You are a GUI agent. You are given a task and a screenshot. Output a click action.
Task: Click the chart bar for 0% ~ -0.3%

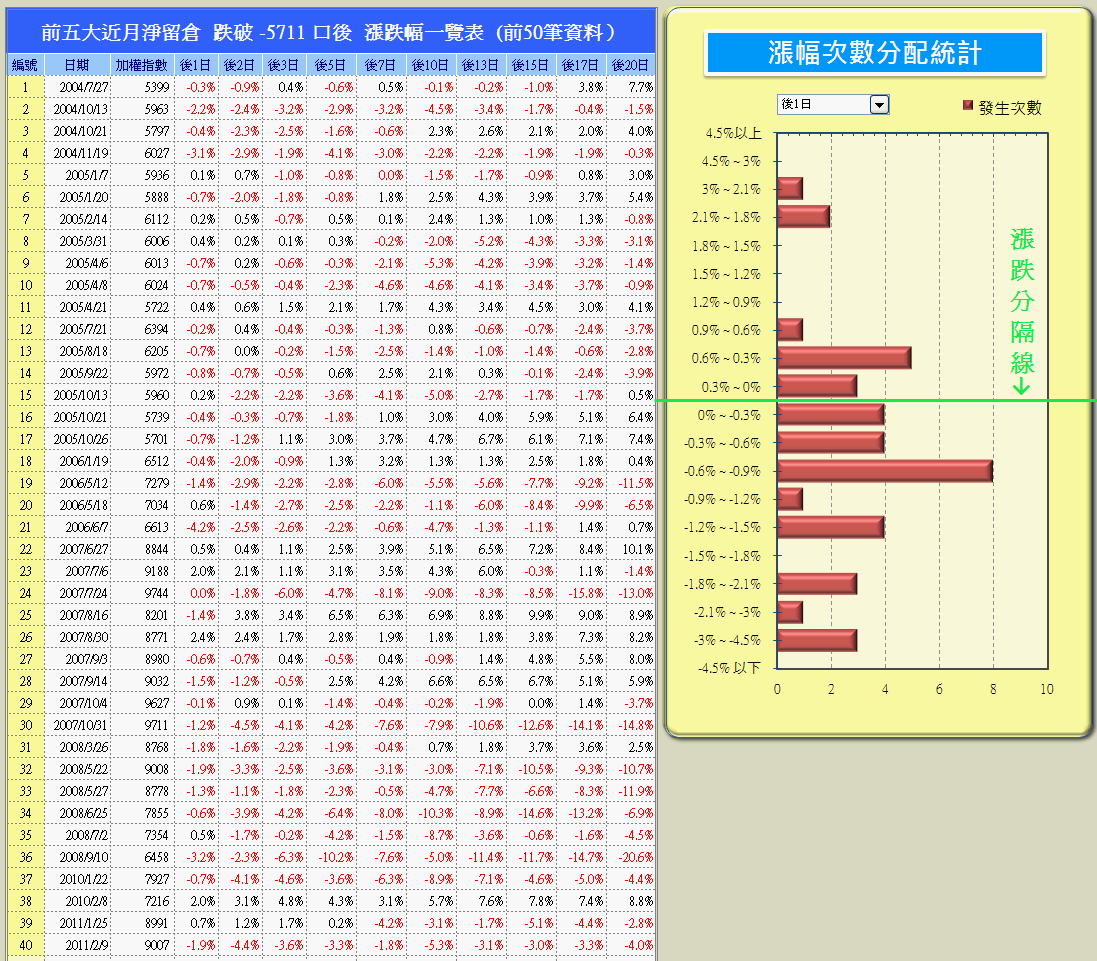[831, 415]
